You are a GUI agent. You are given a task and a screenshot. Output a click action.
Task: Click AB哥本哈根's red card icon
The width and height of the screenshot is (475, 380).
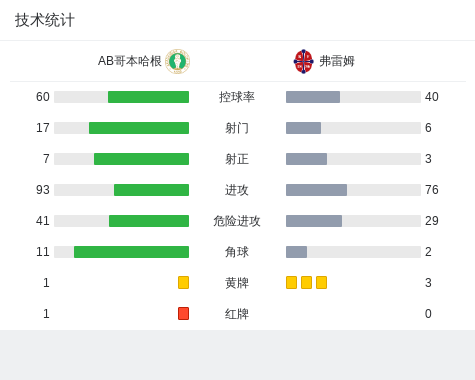tap(183, 313)
